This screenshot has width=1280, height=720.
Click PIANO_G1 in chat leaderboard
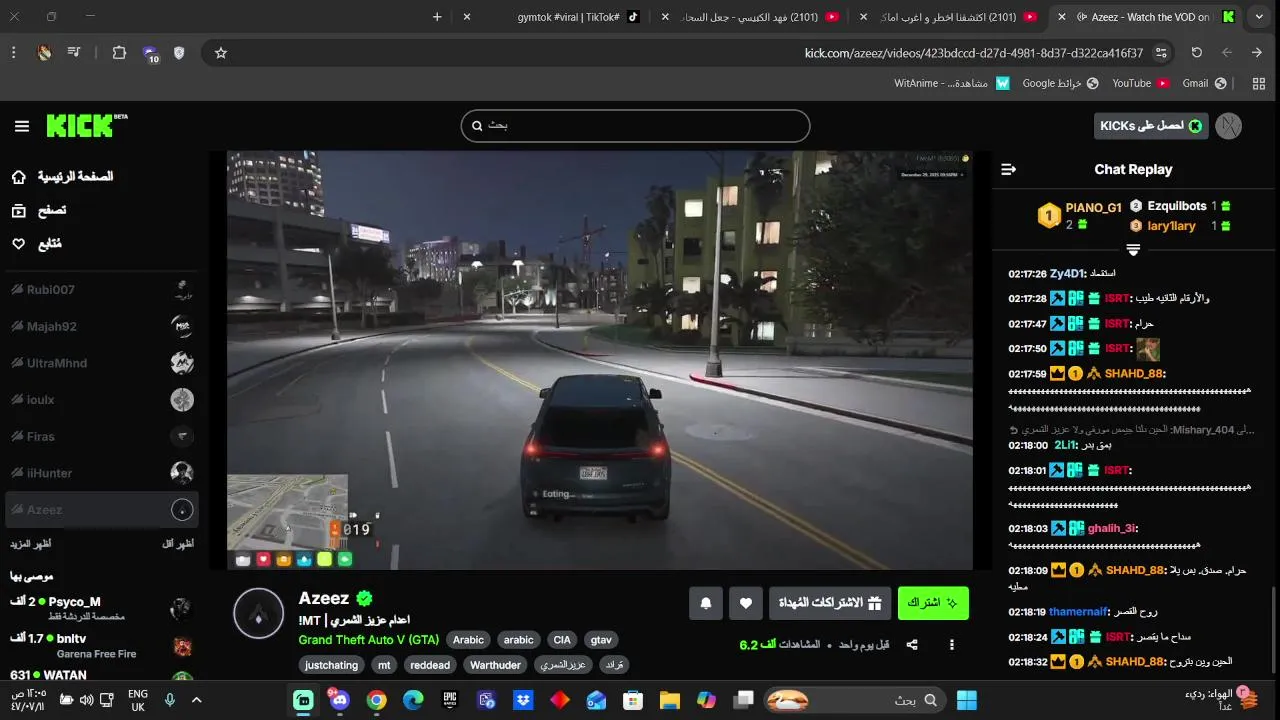click(1093, 208)
